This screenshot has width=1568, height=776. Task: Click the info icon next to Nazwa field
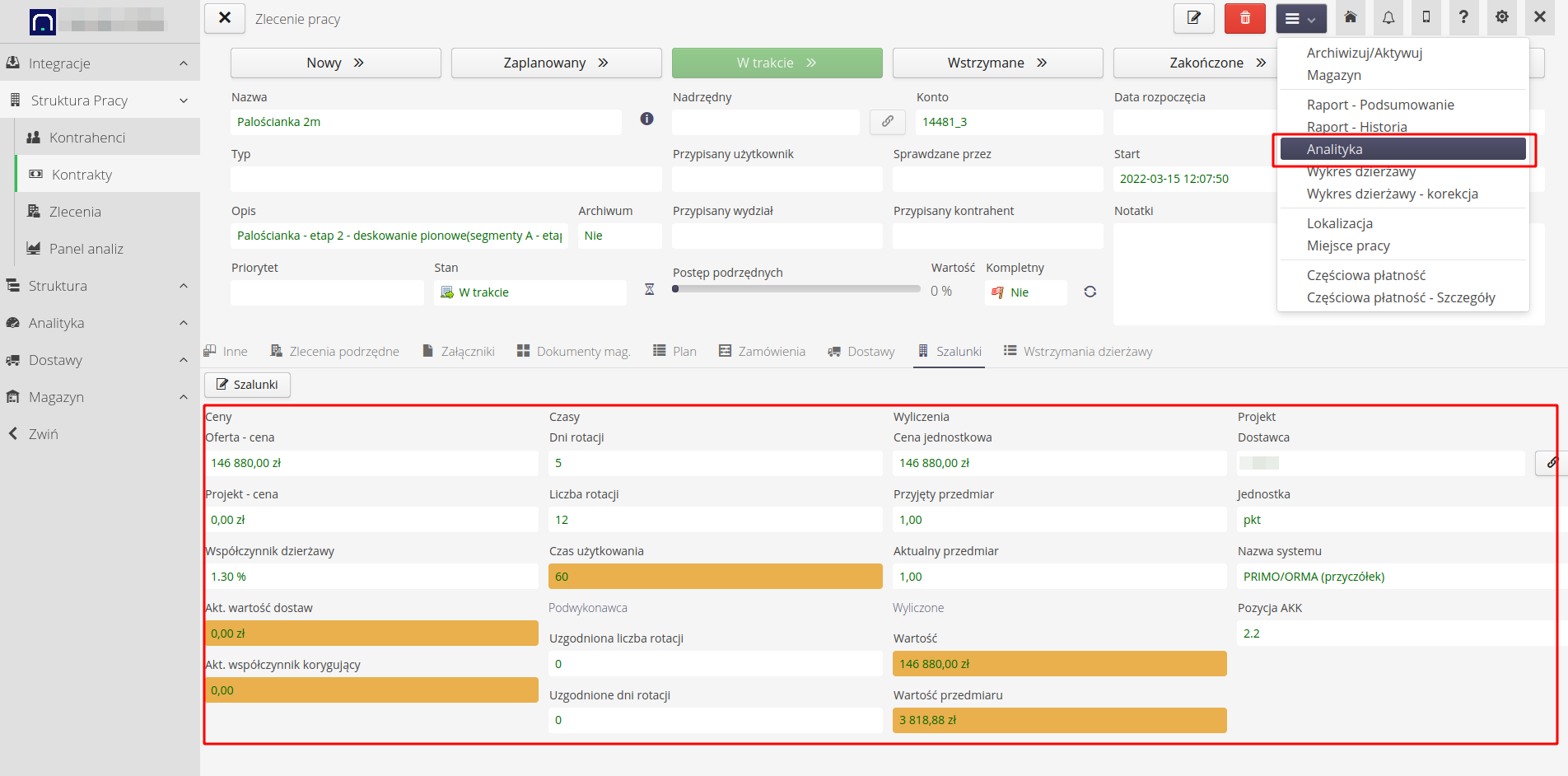coord(647,119)
